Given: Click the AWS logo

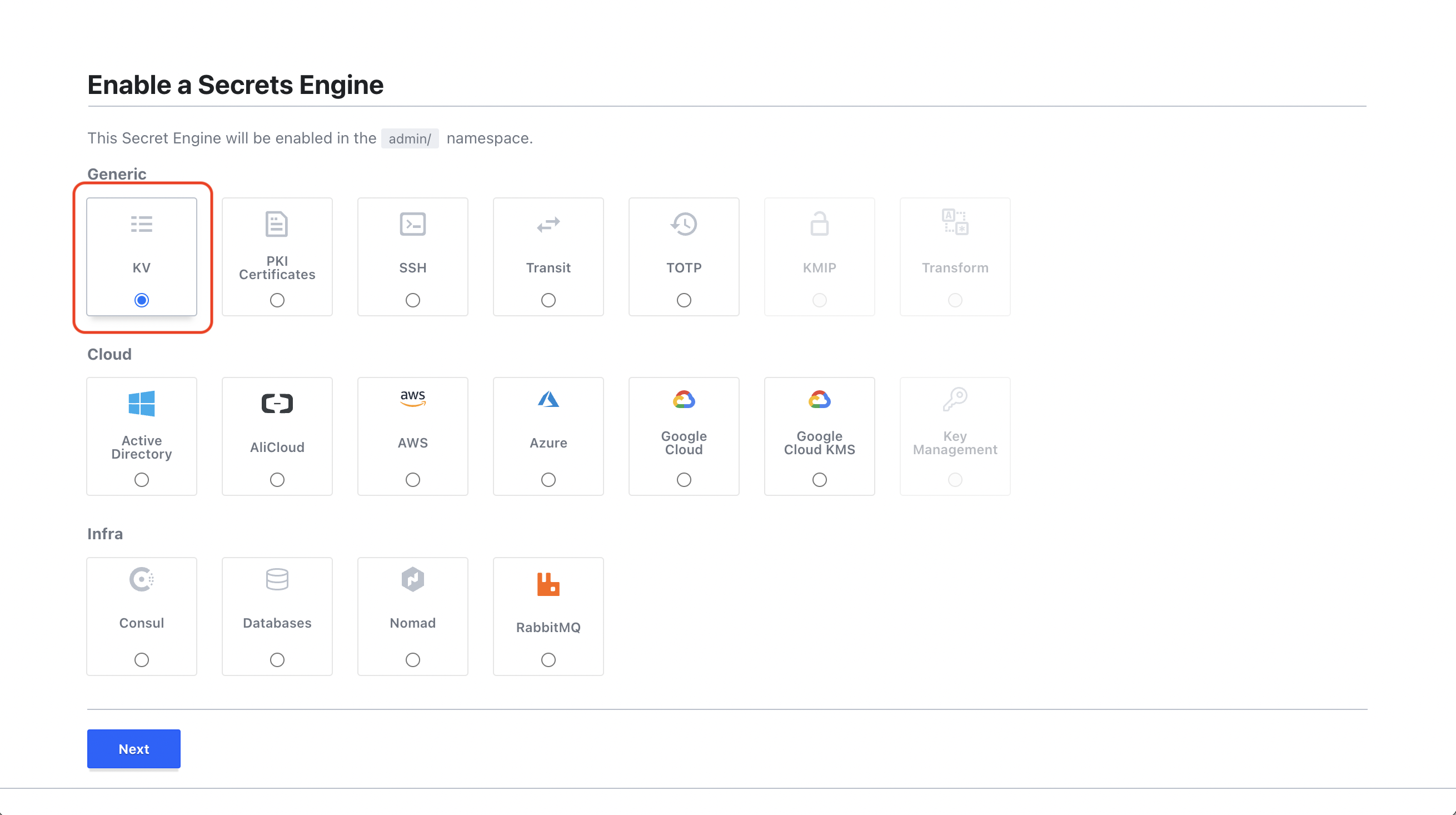Looking at the screenshot, I should click(412, 399).
